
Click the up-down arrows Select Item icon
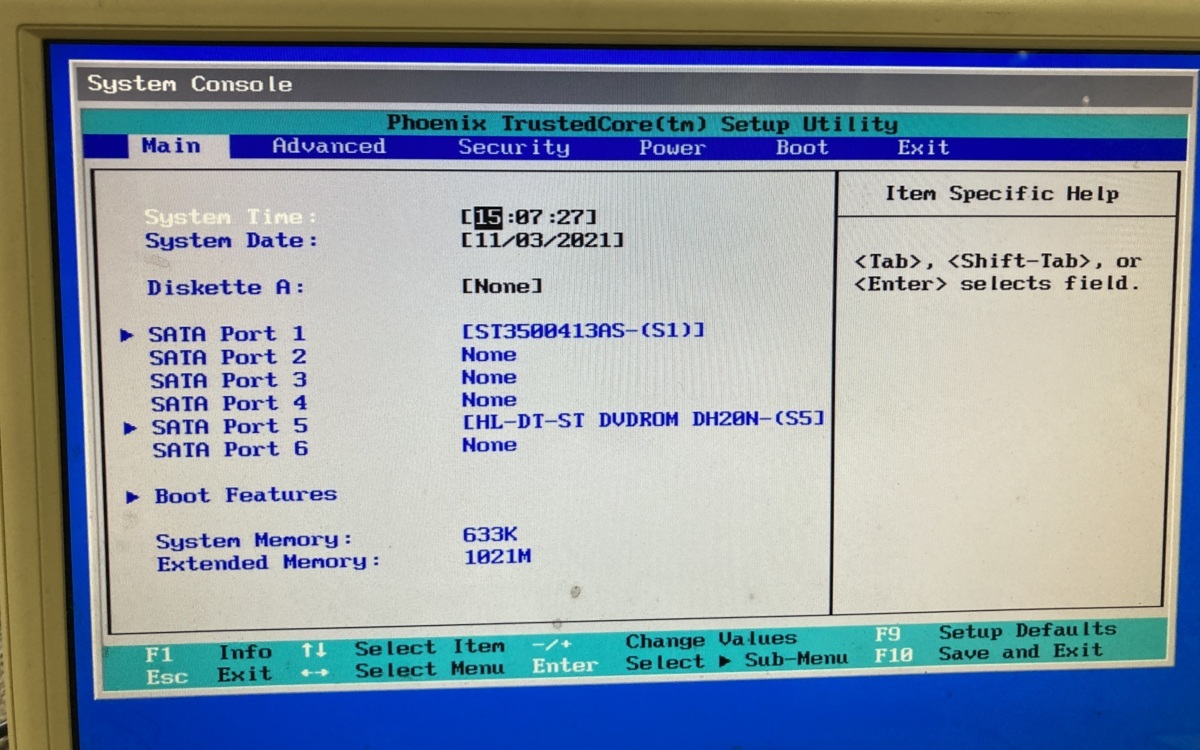pos(314,650)
